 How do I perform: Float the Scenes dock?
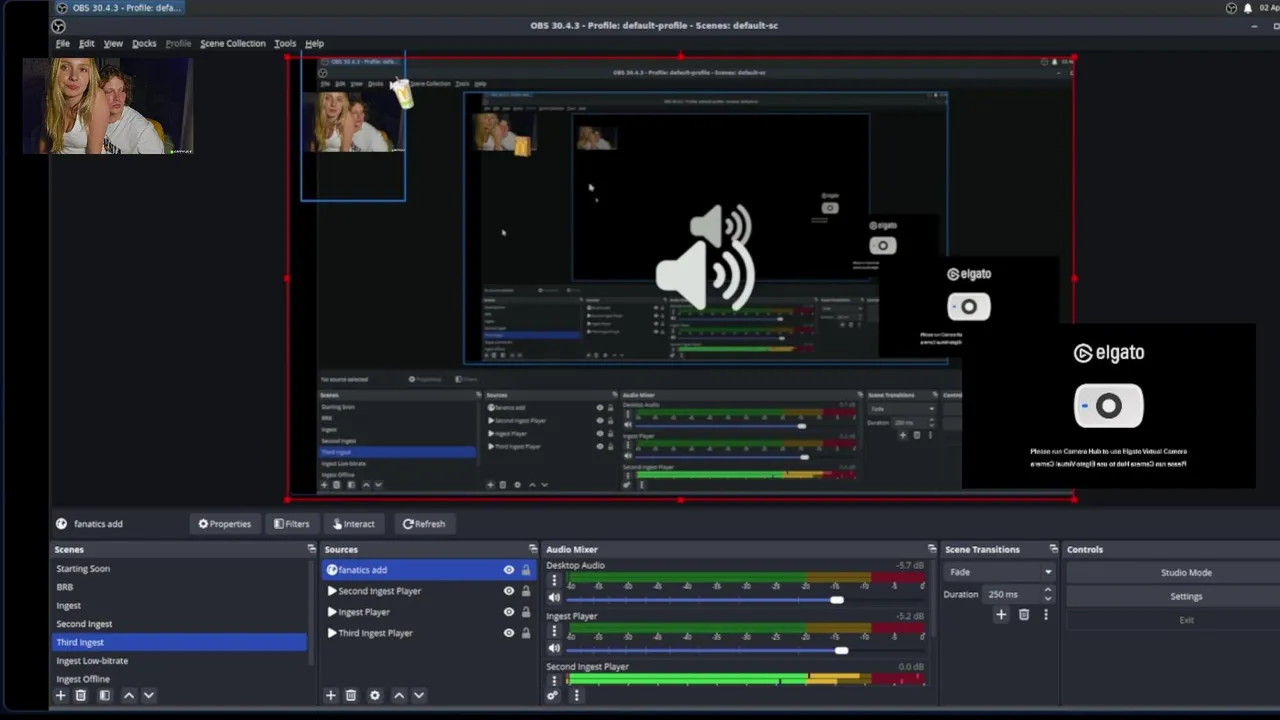(311, 549)
